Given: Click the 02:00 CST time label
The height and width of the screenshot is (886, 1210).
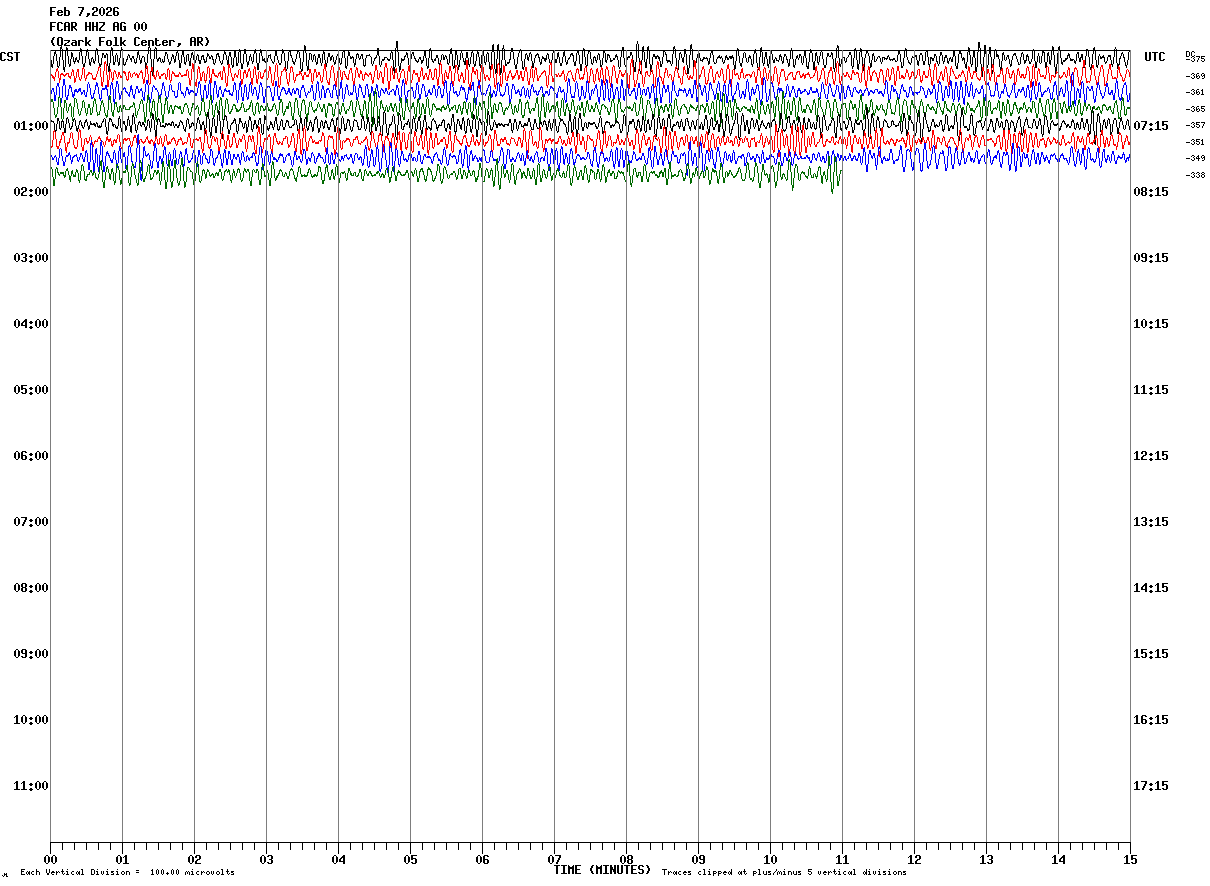Looking at the screenshot, I should click(x=30, y=192).
